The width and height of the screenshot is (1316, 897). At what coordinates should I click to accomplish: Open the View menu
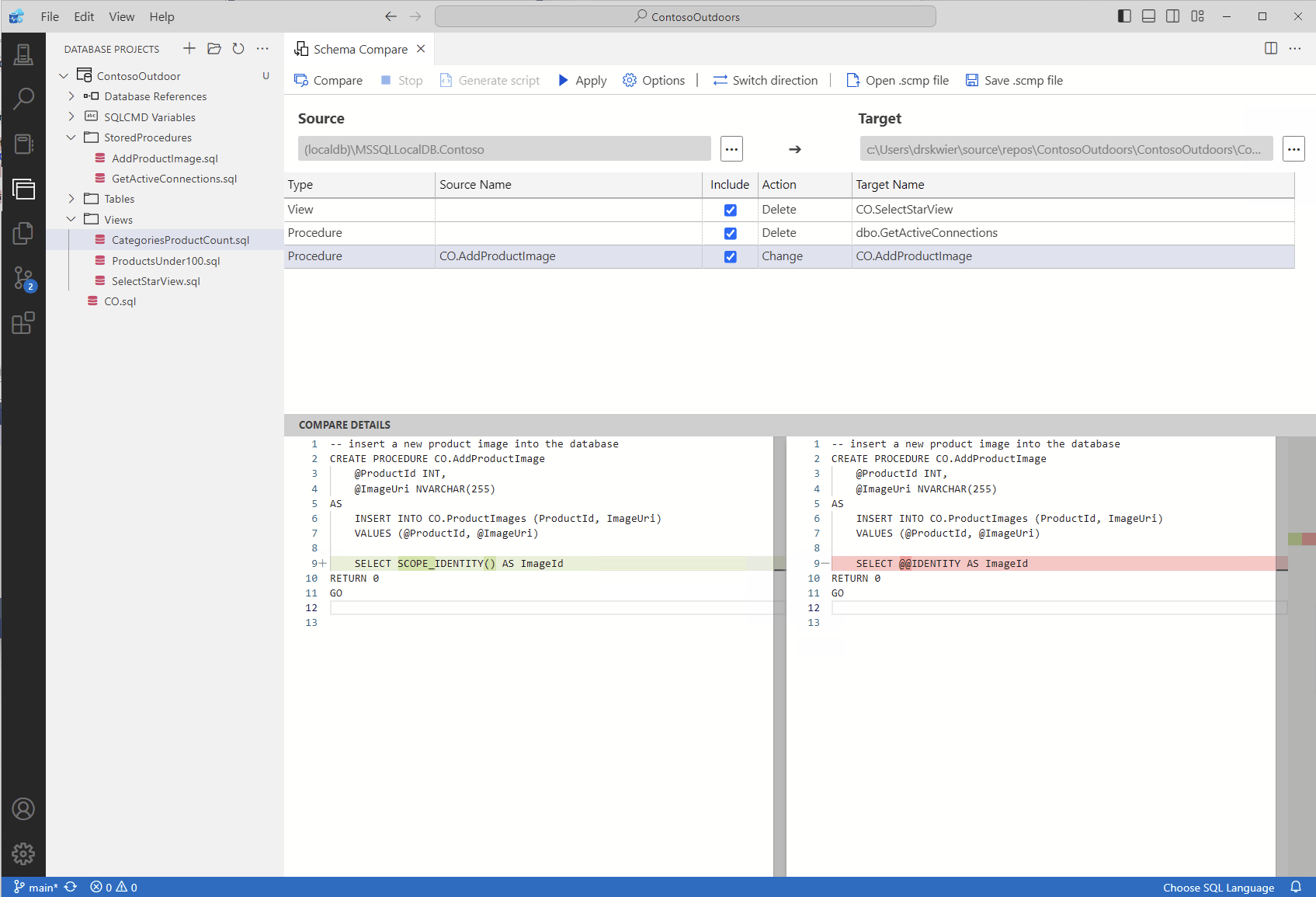pos(121,16)
